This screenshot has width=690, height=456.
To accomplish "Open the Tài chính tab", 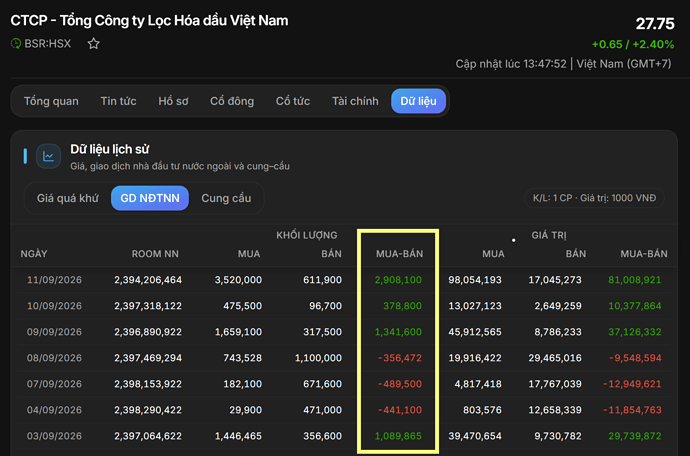I will coord(355,101).
